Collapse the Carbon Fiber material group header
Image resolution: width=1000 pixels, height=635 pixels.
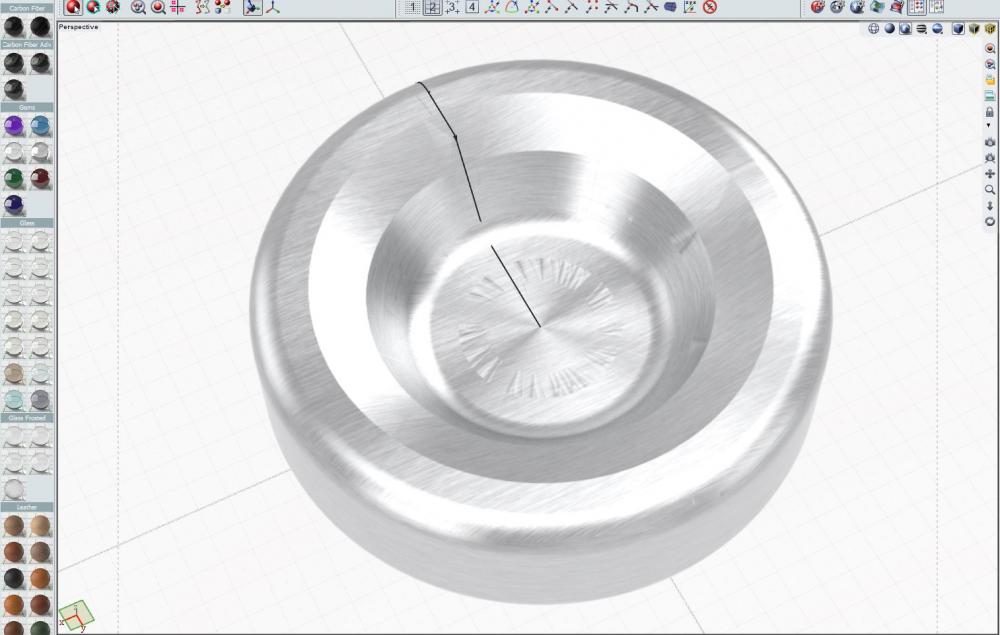[27, 8]
